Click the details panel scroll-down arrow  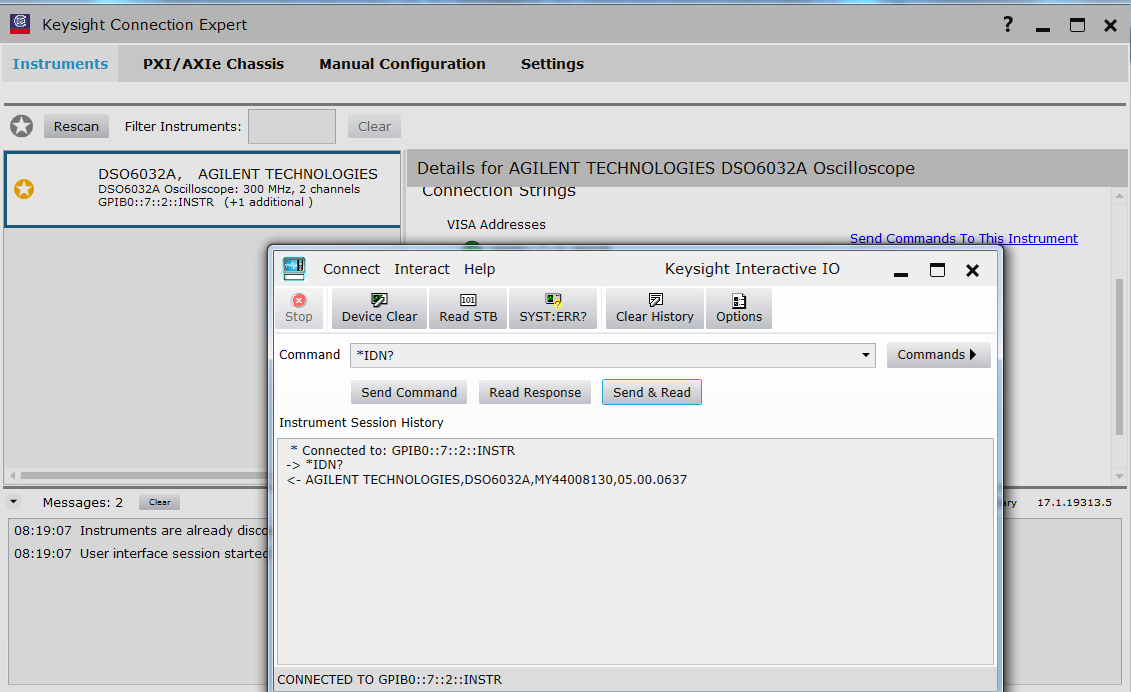(1119, 476)
